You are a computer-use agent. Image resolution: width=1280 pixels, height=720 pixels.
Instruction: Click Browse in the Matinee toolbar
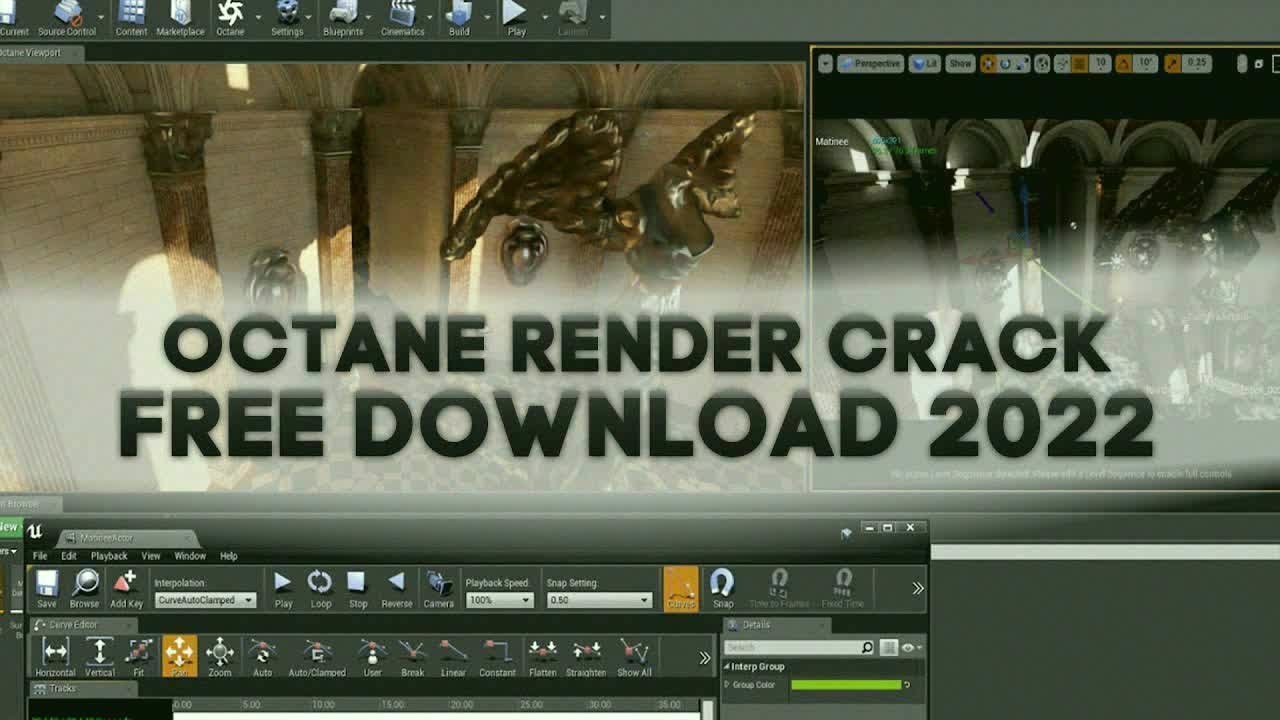(x=85, y=589)
